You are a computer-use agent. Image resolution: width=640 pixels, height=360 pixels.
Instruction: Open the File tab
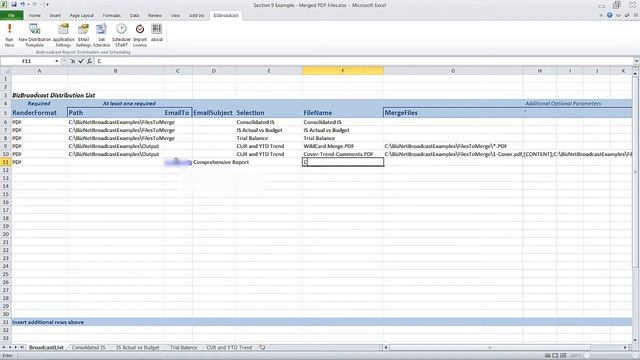11,16
